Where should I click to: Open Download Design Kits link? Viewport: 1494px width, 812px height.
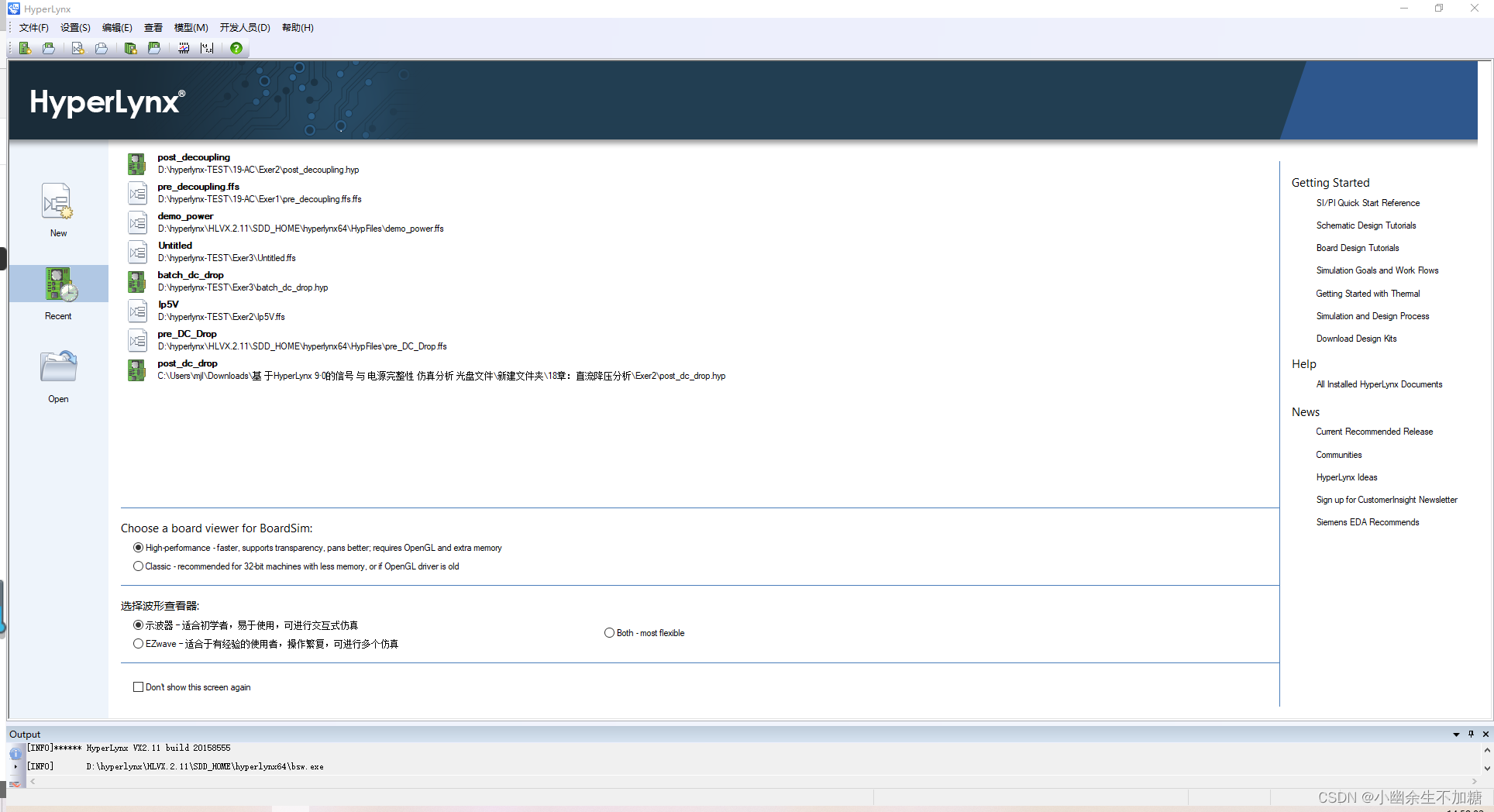(x=1356, y=339)
